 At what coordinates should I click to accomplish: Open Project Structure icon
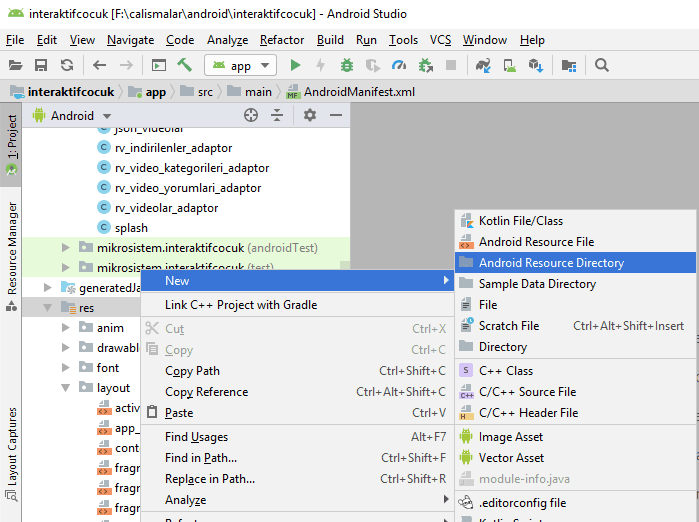569,65
